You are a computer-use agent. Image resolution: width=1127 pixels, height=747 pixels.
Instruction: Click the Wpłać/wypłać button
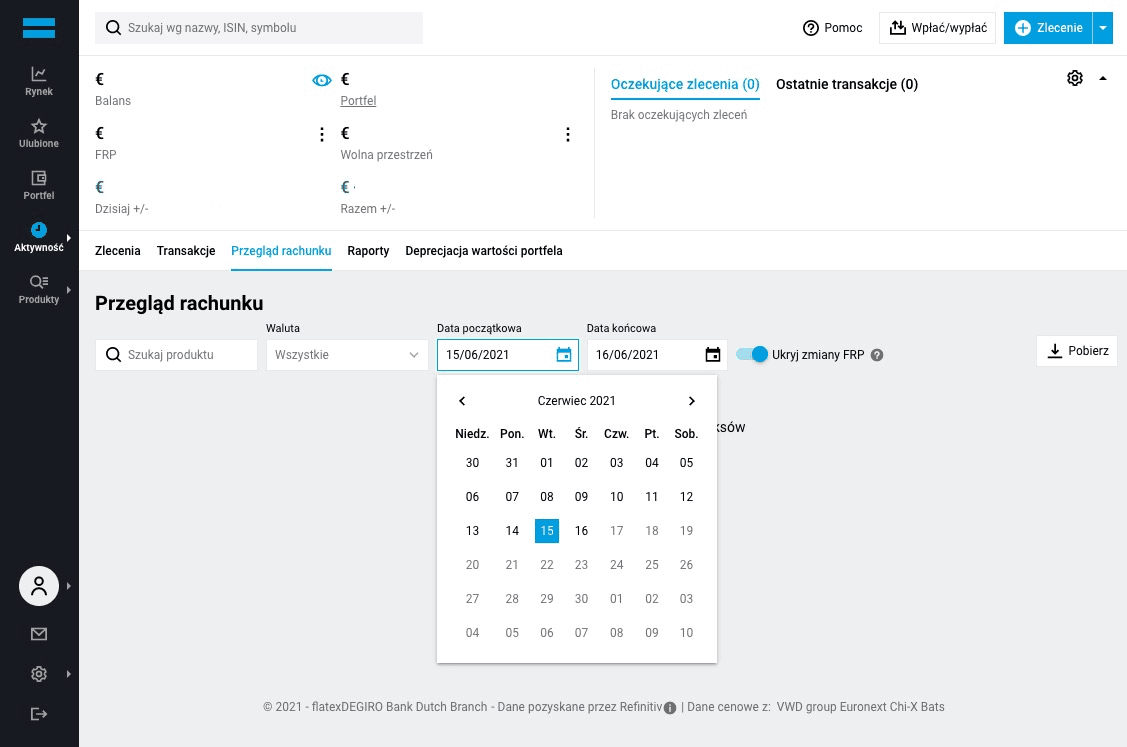pos(937,28)
